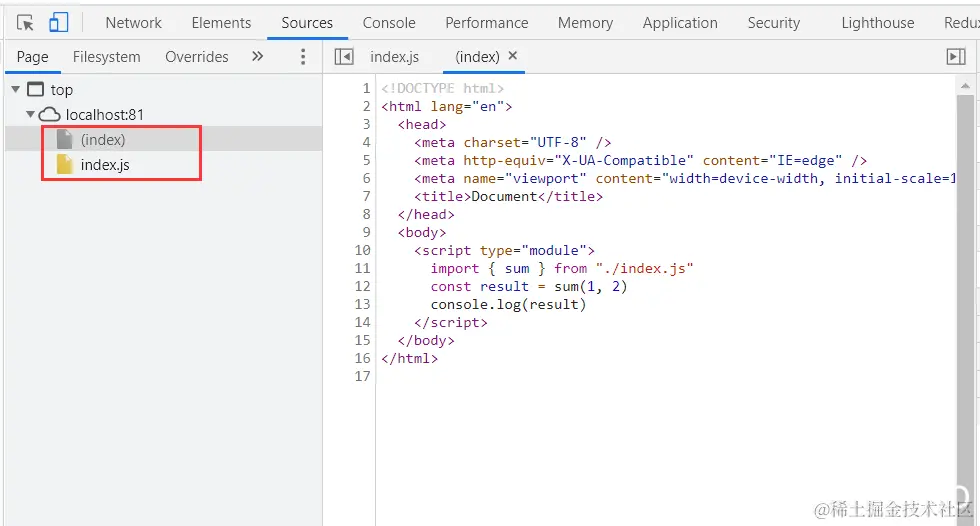Toggle the debugger sidebar pane icon
This screenshot has width=980, height=526.
tap(956, 57)
